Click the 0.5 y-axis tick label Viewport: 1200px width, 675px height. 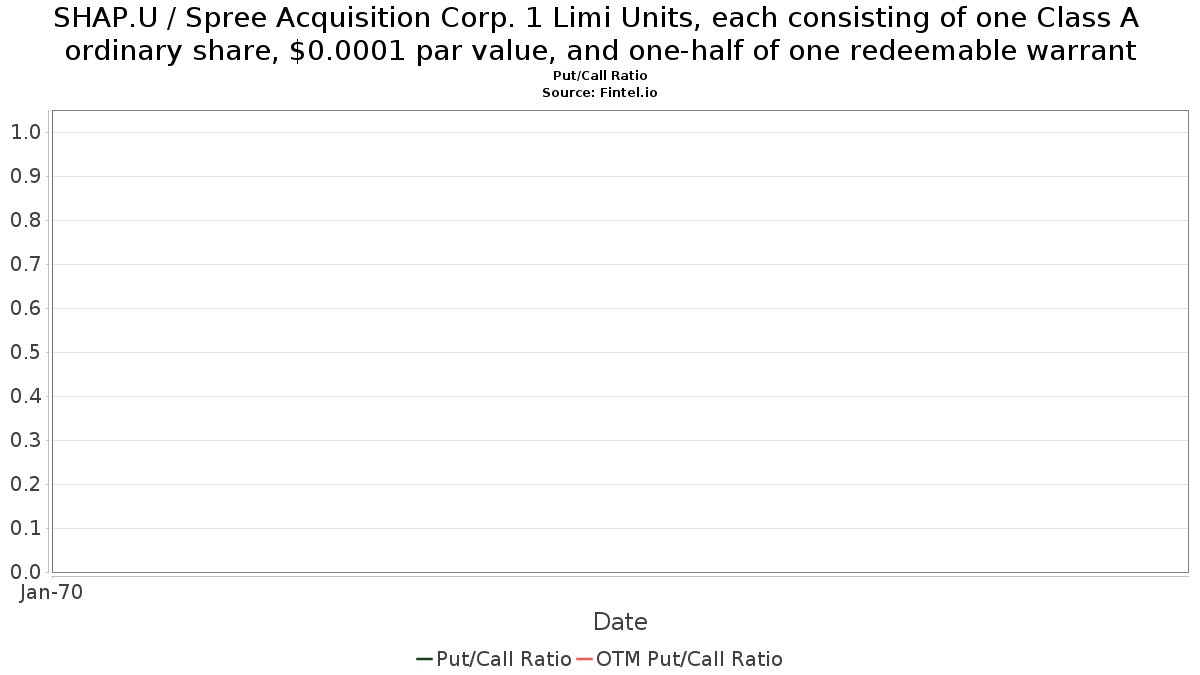25,352
